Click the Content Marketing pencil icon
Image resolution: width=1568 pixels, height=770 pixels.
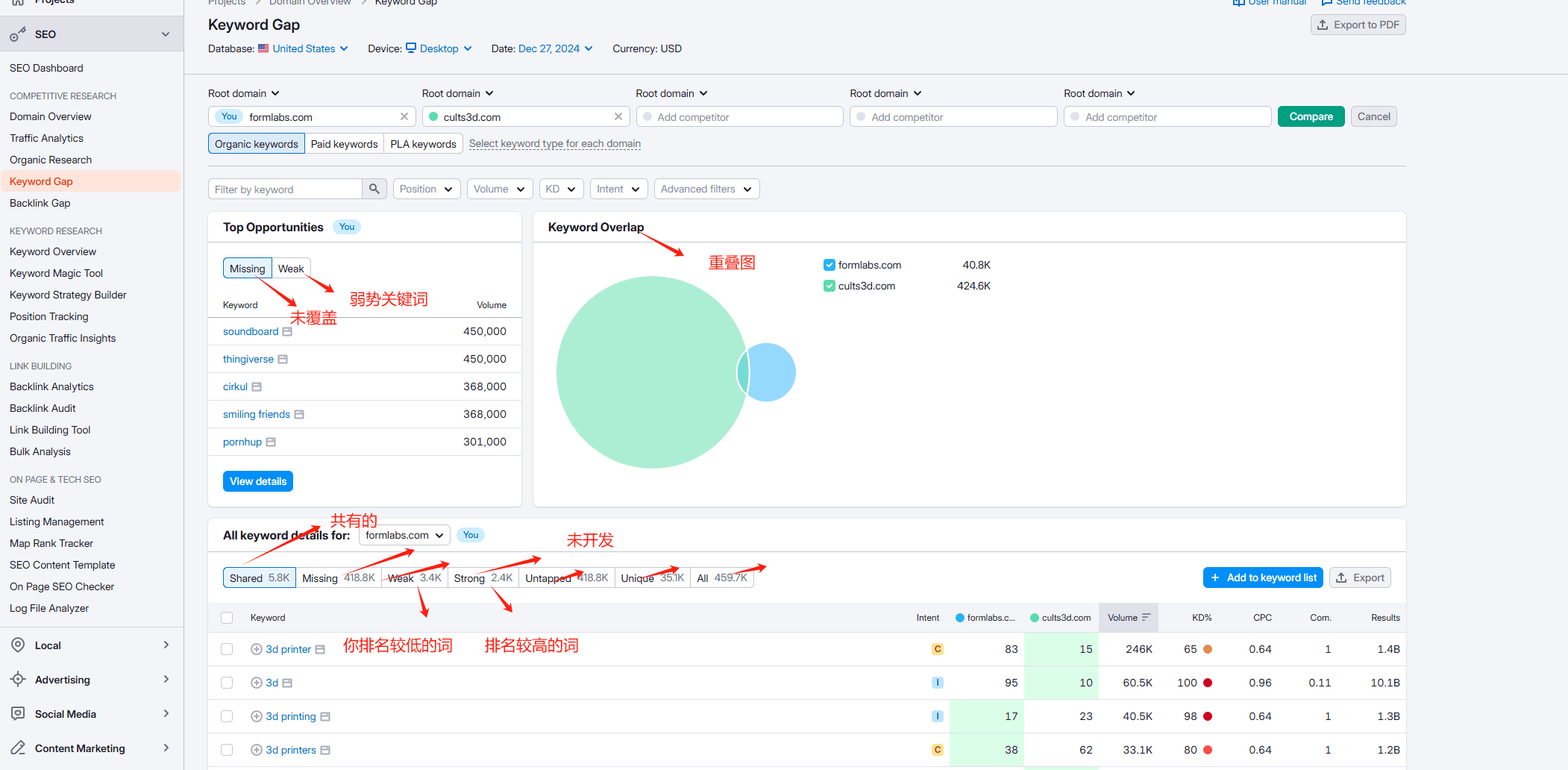(x=18, y=748)
